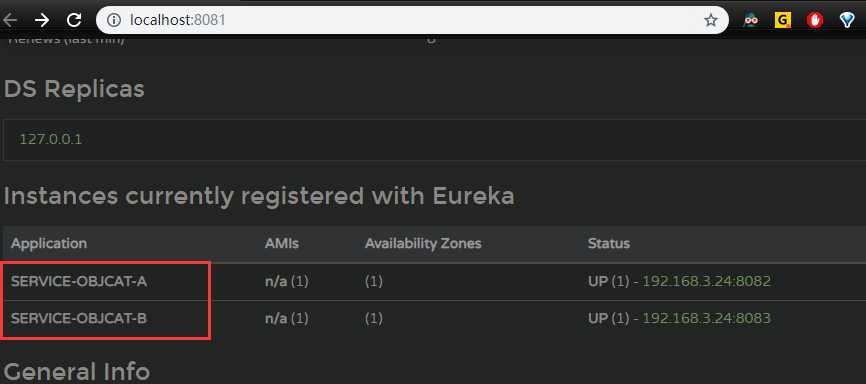
Task: Open the red stop-hand ad blocker extension
Action: [815, 20]
